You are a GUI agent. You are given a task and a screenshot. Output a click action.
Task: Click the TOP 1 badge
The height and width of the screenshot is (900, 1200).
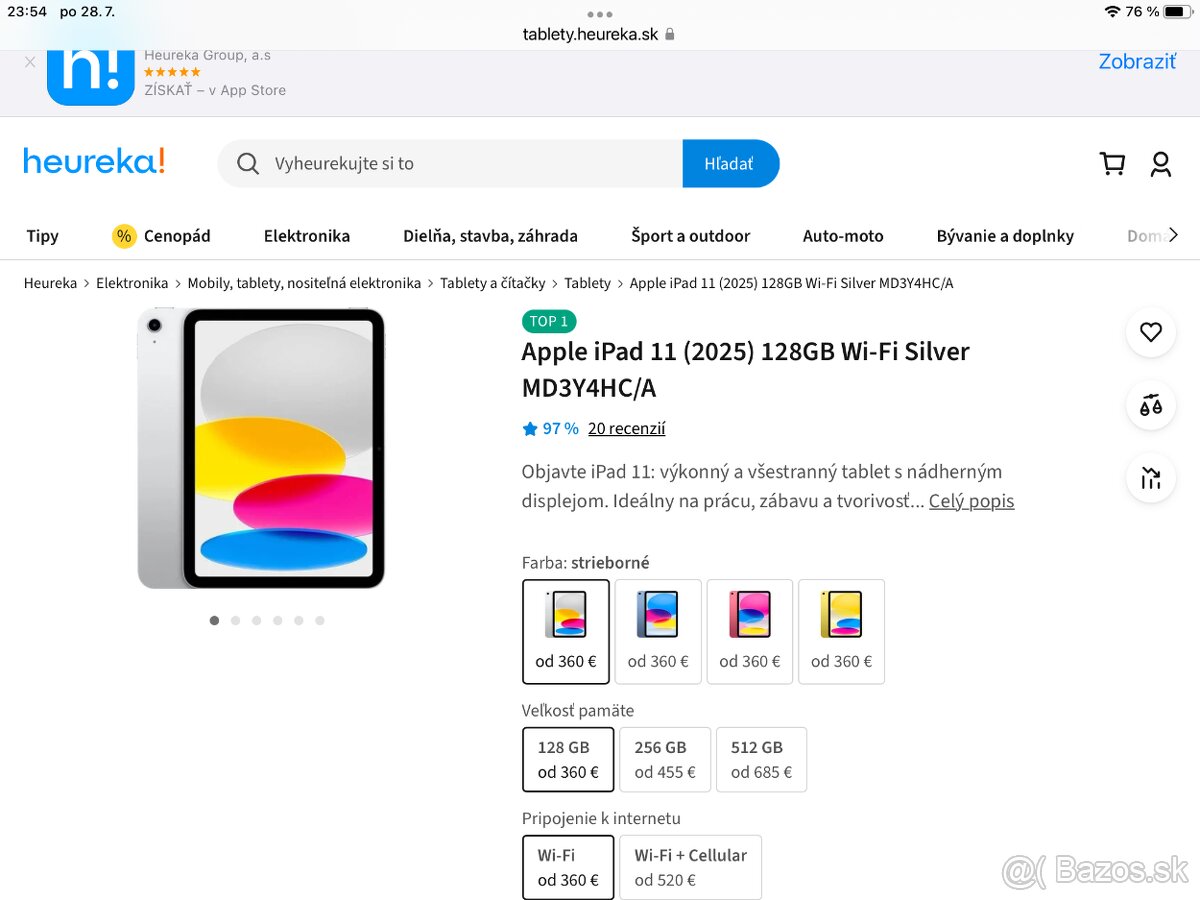tap(549, 321)
